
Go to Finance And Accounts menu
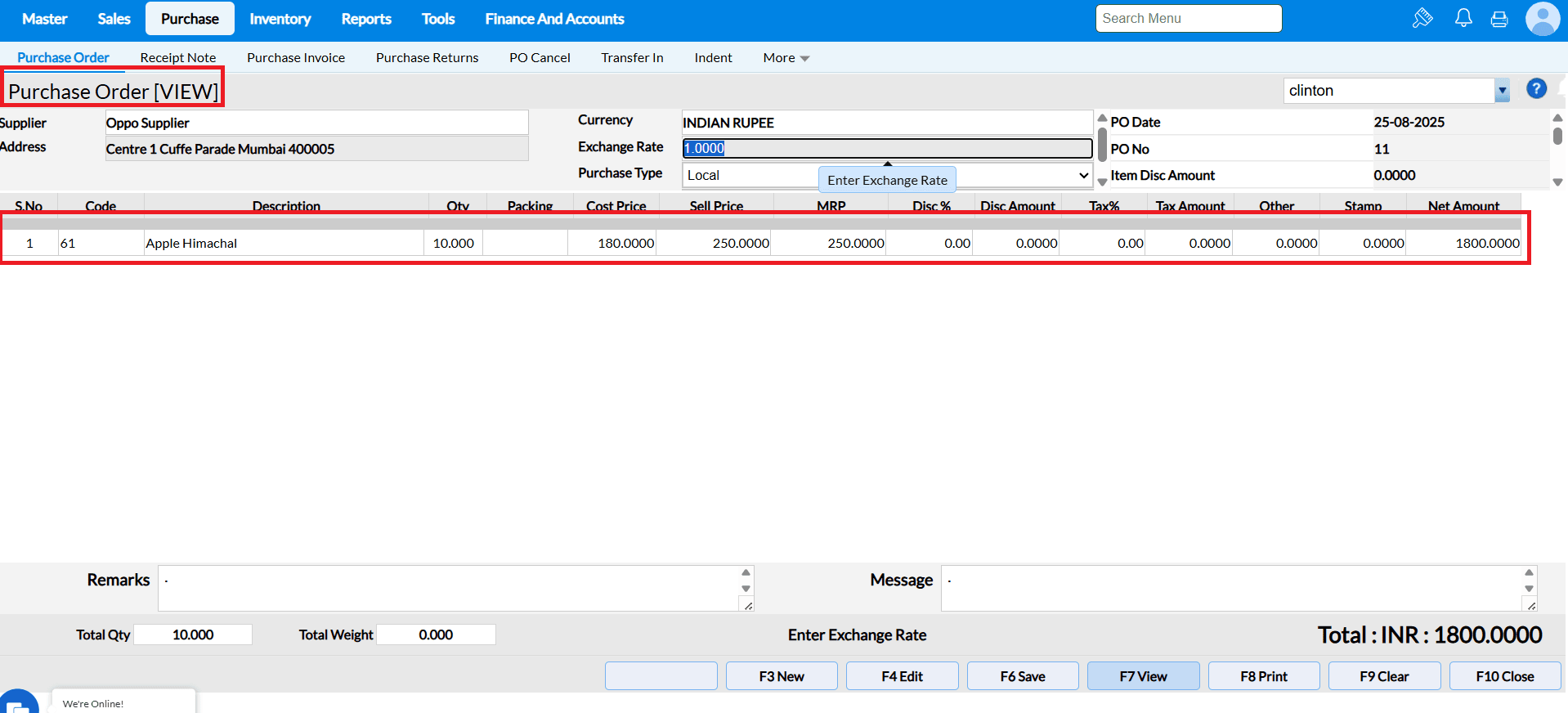pyautogui.click(x=554, y=19)
